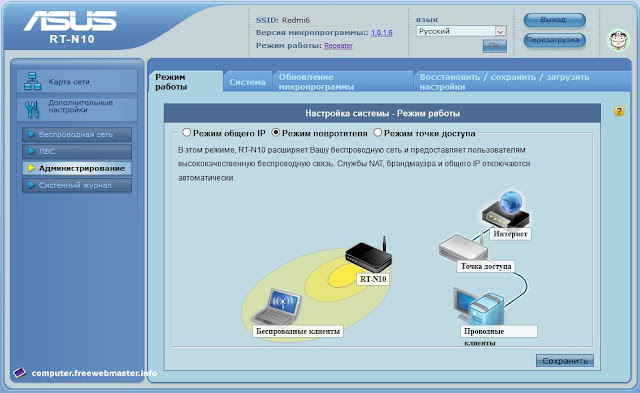This screenshot has height=393, width=640.
Task: Open the язык language dropdown
Action: pyautogui.click(x=461, y=31)
